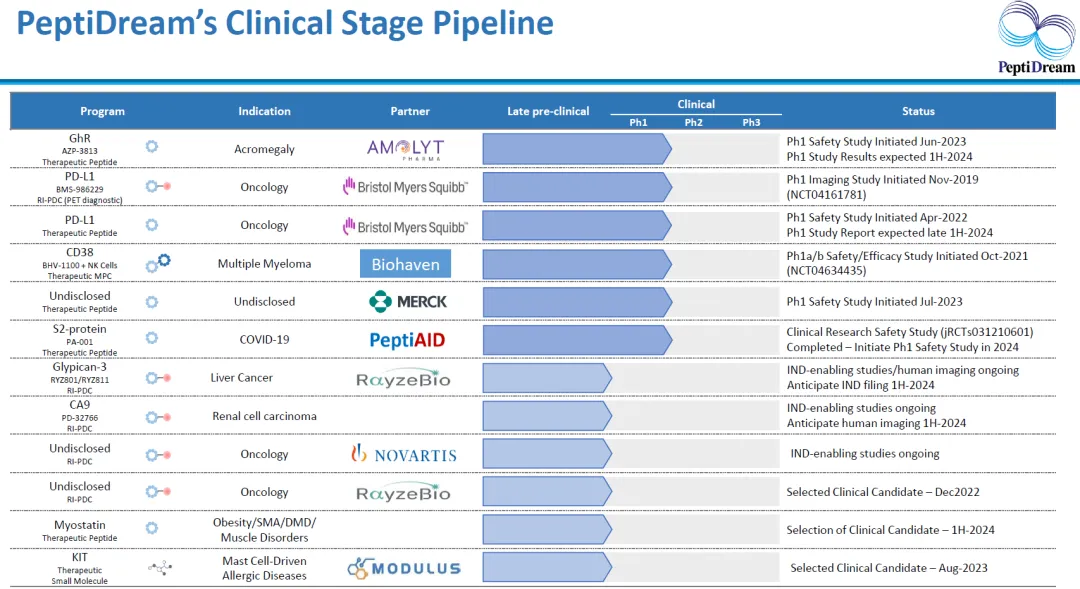The width and height of the screenshot is (1080, 589).
Task: Click the small molecule icon in the KIT row
Action: click(158, 567)
